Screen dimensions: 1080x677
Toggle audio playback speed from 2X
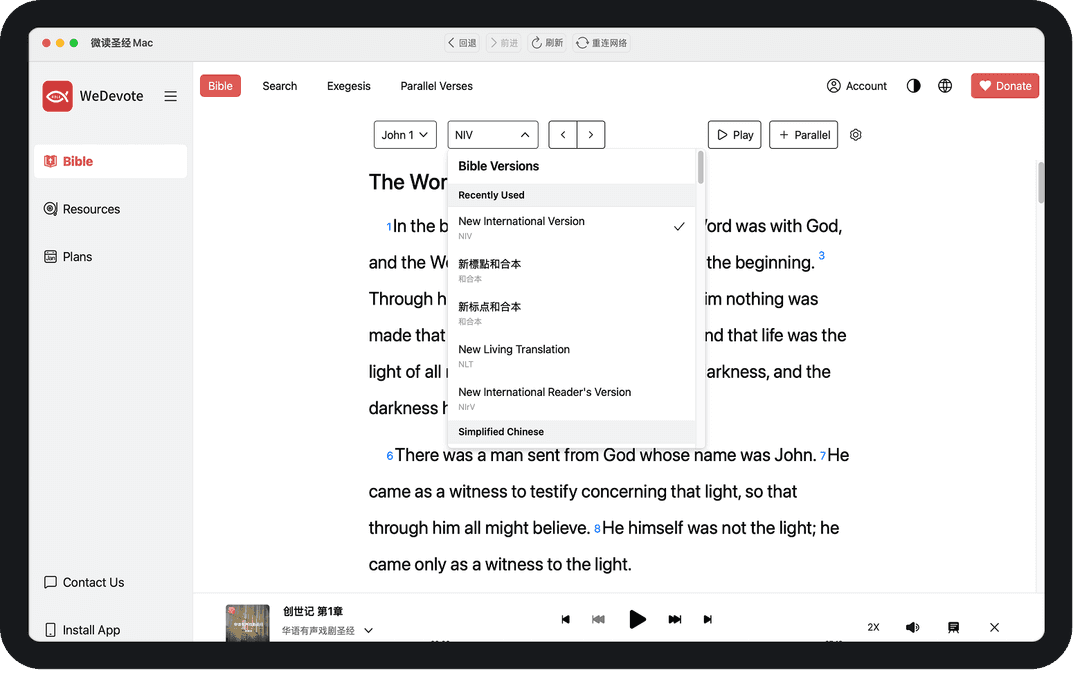tap(873, 627)
